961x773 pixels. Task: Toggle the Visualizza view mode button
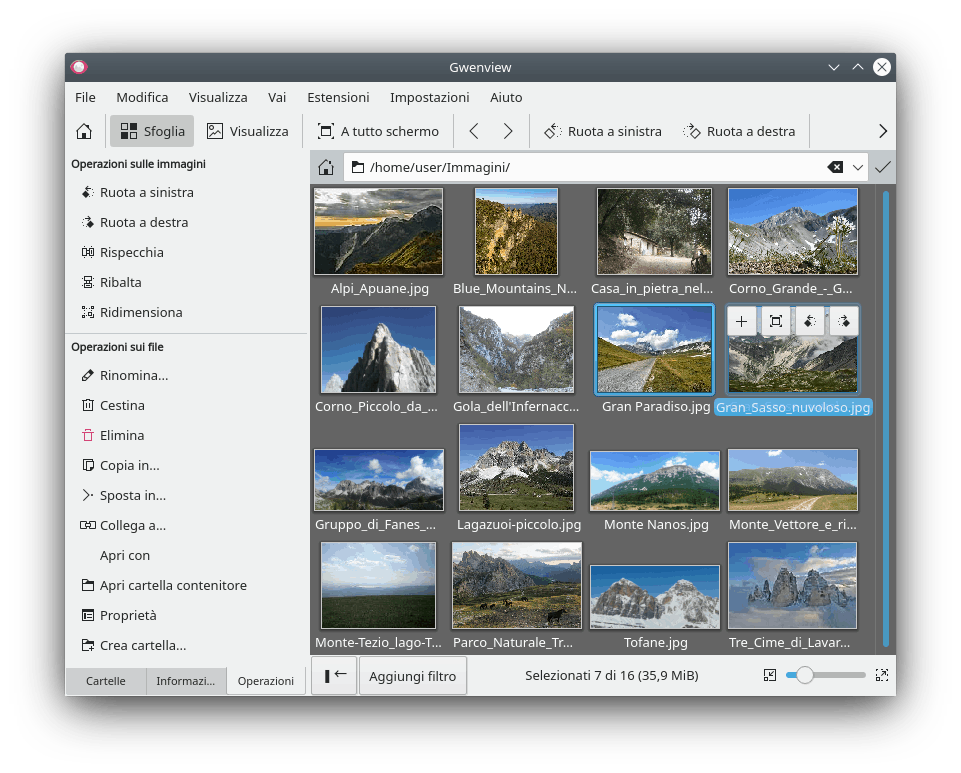click(x=247, y=131)
